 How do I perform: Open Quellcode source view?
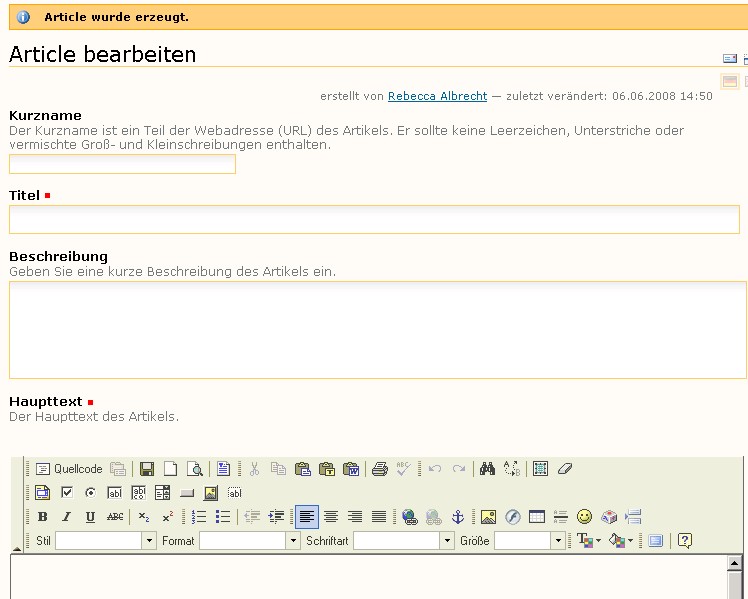pos(69,469)
